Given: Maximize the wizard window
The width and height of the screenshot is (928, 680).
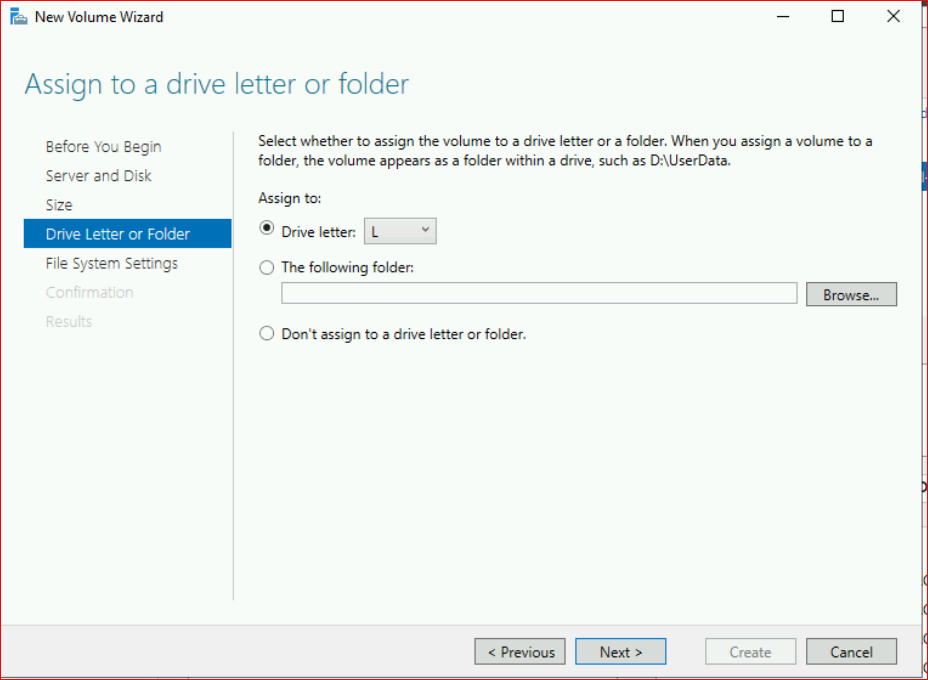Looking at the screenshot, I should (x=838, y=17).
